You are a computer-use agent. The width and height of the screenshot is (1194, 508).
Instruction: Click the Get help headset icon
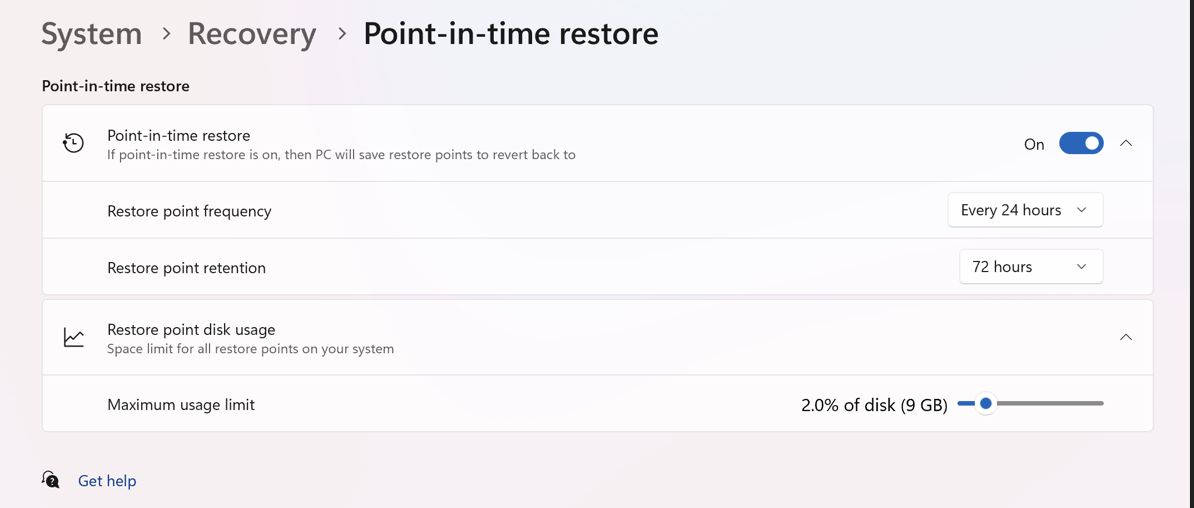(51, 480)
